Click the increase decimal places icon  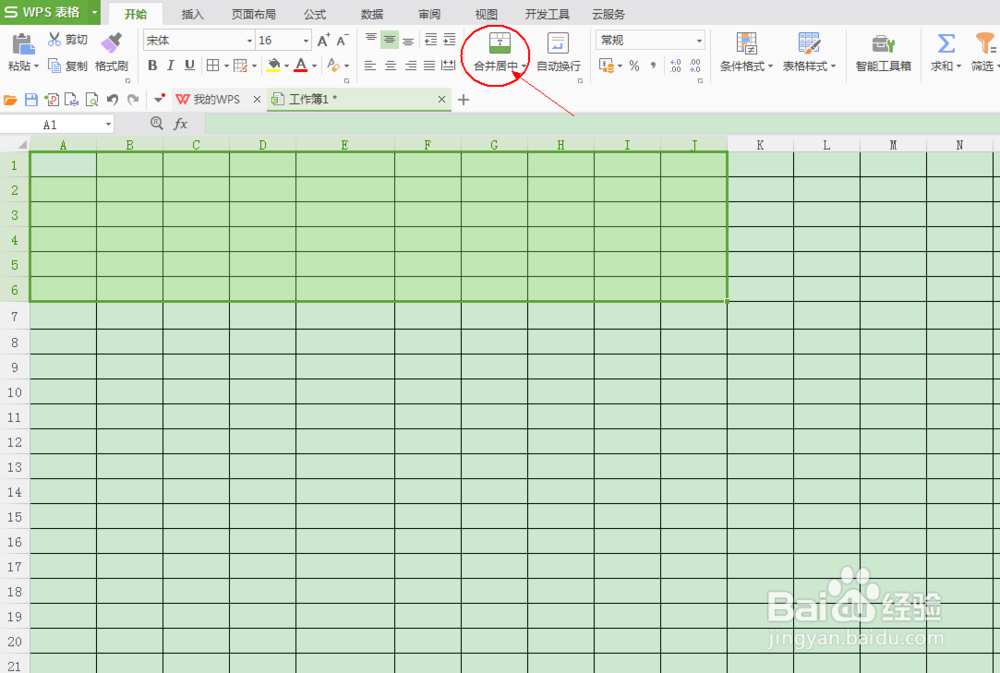(x=675, y=65)
